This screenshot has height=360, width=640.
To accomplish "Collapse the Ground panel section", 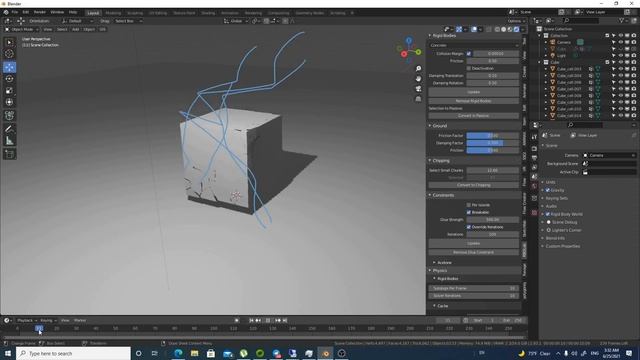I will pos(439,126).
